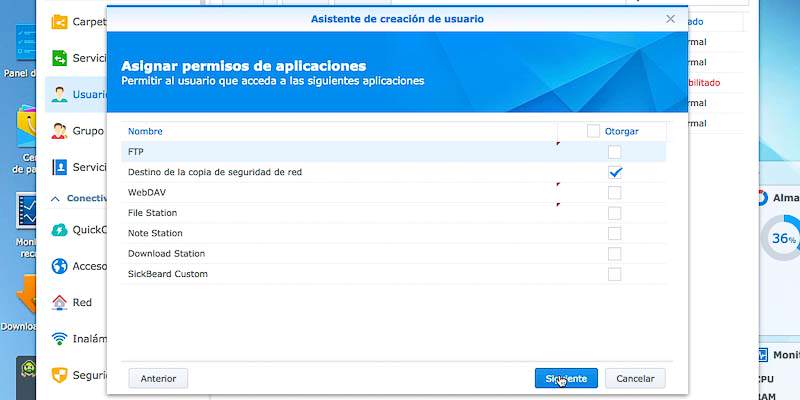Open the file services icon in sidebar

pyautogui.click(x=59, y=58)
